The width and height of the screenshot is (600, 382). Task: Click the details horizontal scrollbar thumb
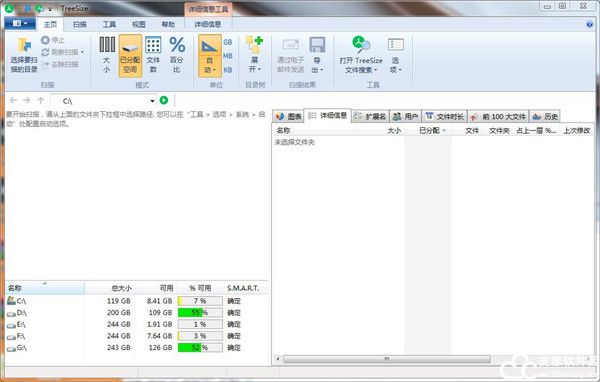click(x=386, y=359)
